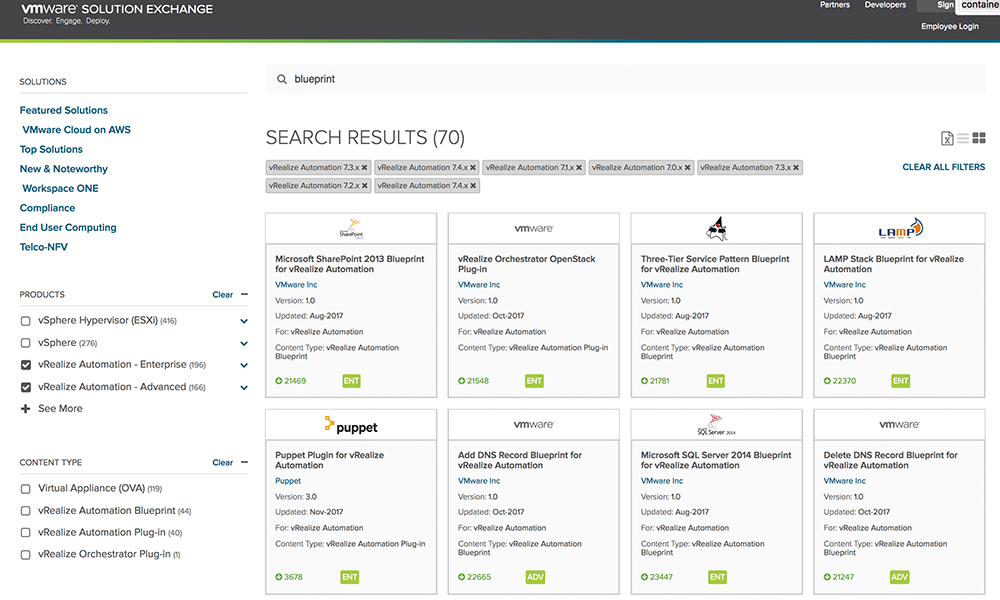Collapse the Content Type section minus icon
1000x600 pixels.
click(x=244, y=462)
